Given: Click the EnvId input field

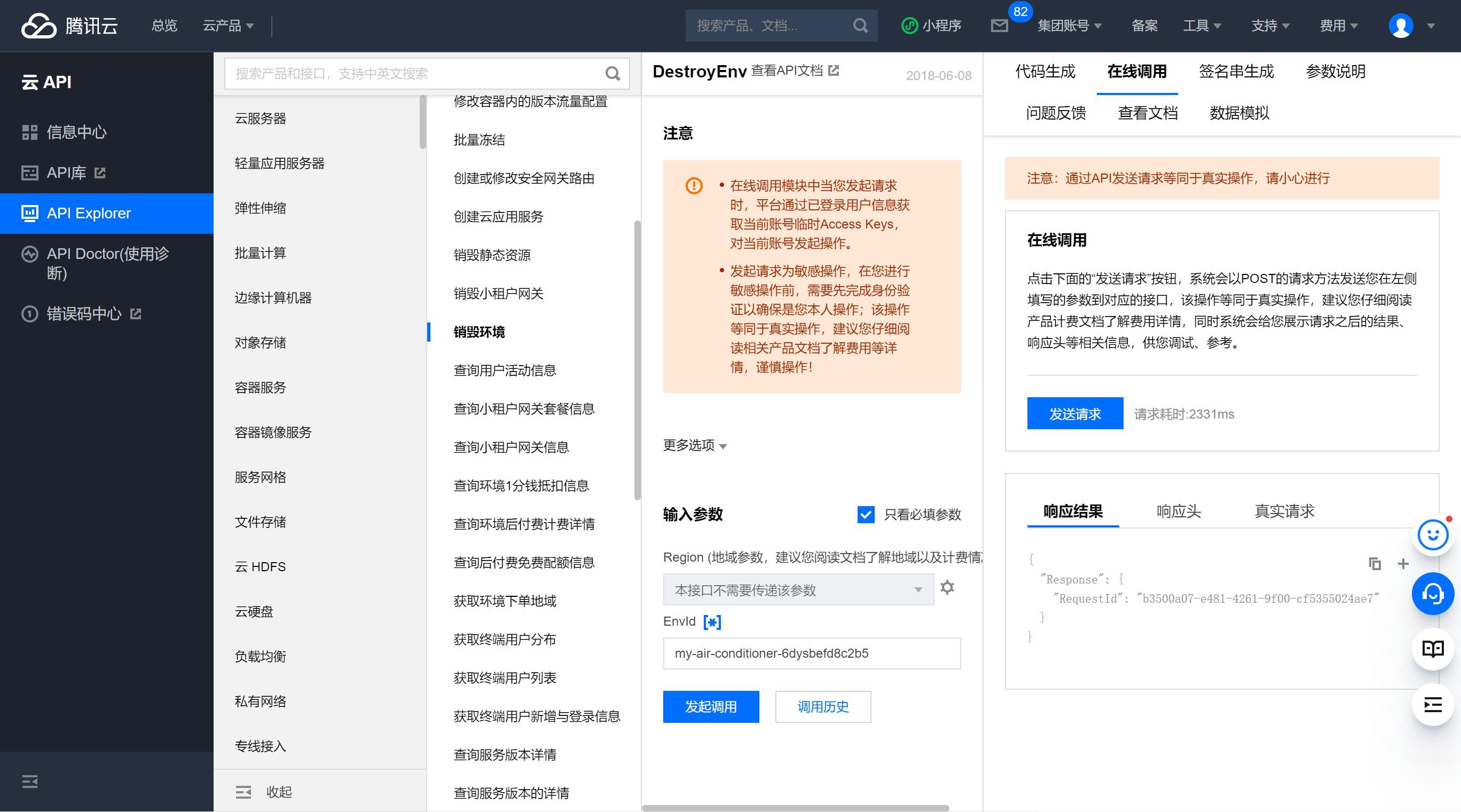Looking at the screenshot, I should [x=812, y=653].
